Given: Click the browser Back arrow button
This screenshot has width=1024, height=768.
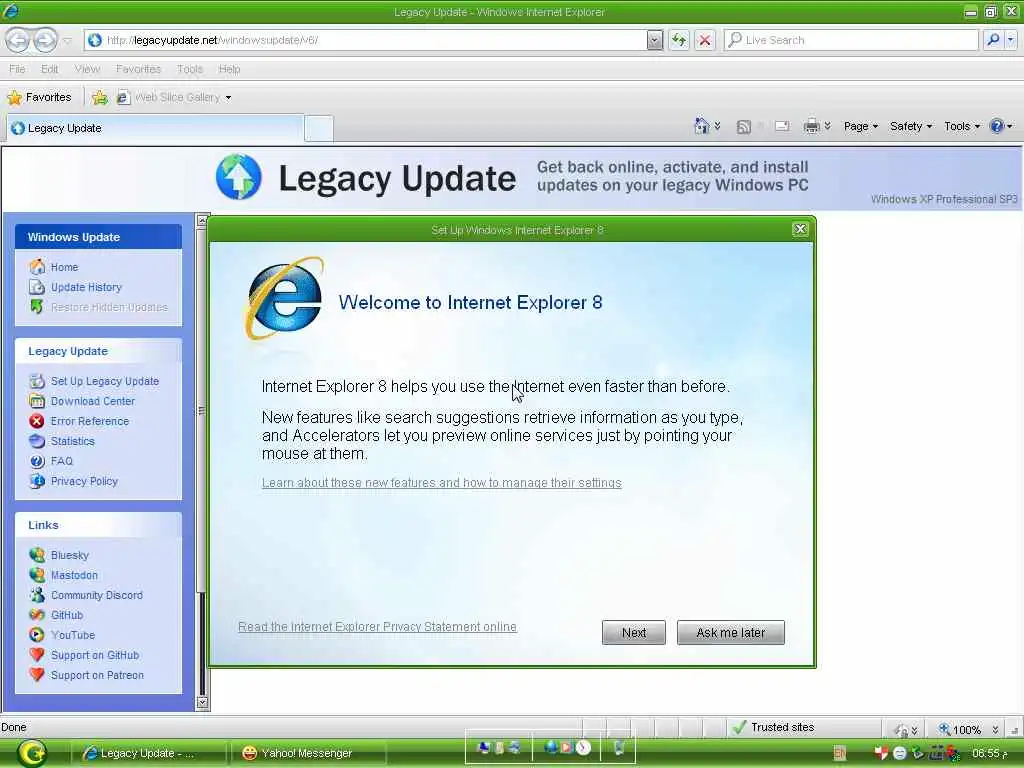Looking at the screenshot, I should tap(18, 40).
